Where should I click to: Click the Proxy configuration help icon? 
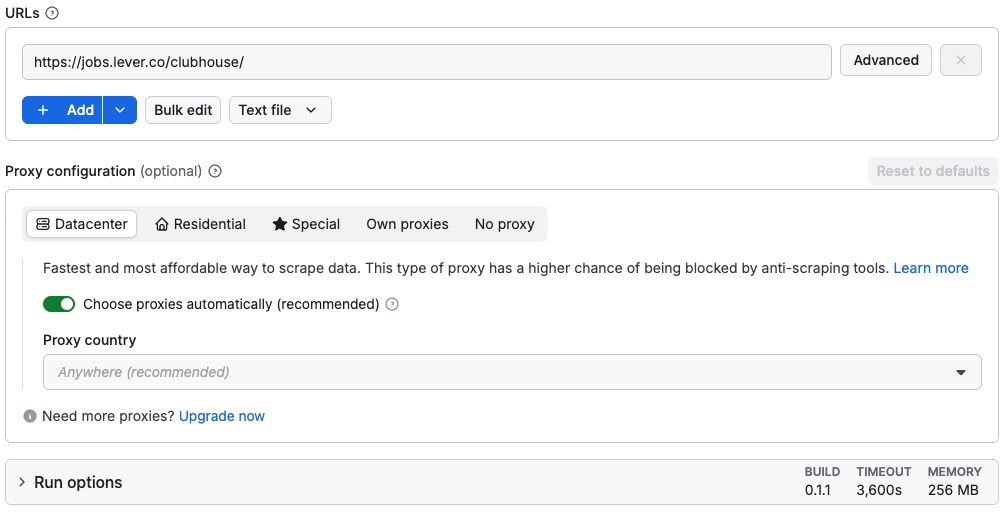(215, 171)
